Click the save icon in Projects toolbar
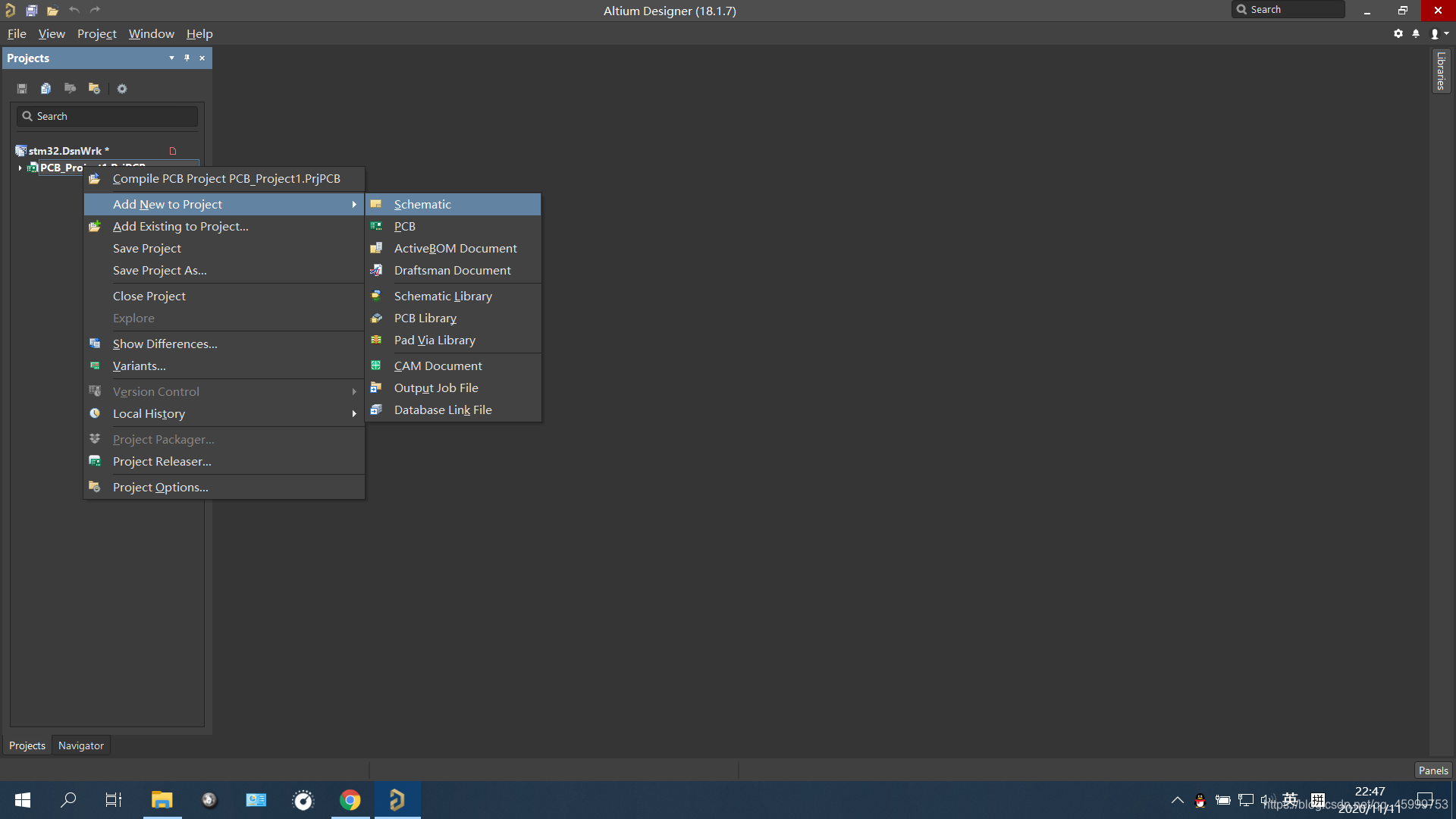The width and height of the screenshot is (1456, 819). tap(22, 89)
